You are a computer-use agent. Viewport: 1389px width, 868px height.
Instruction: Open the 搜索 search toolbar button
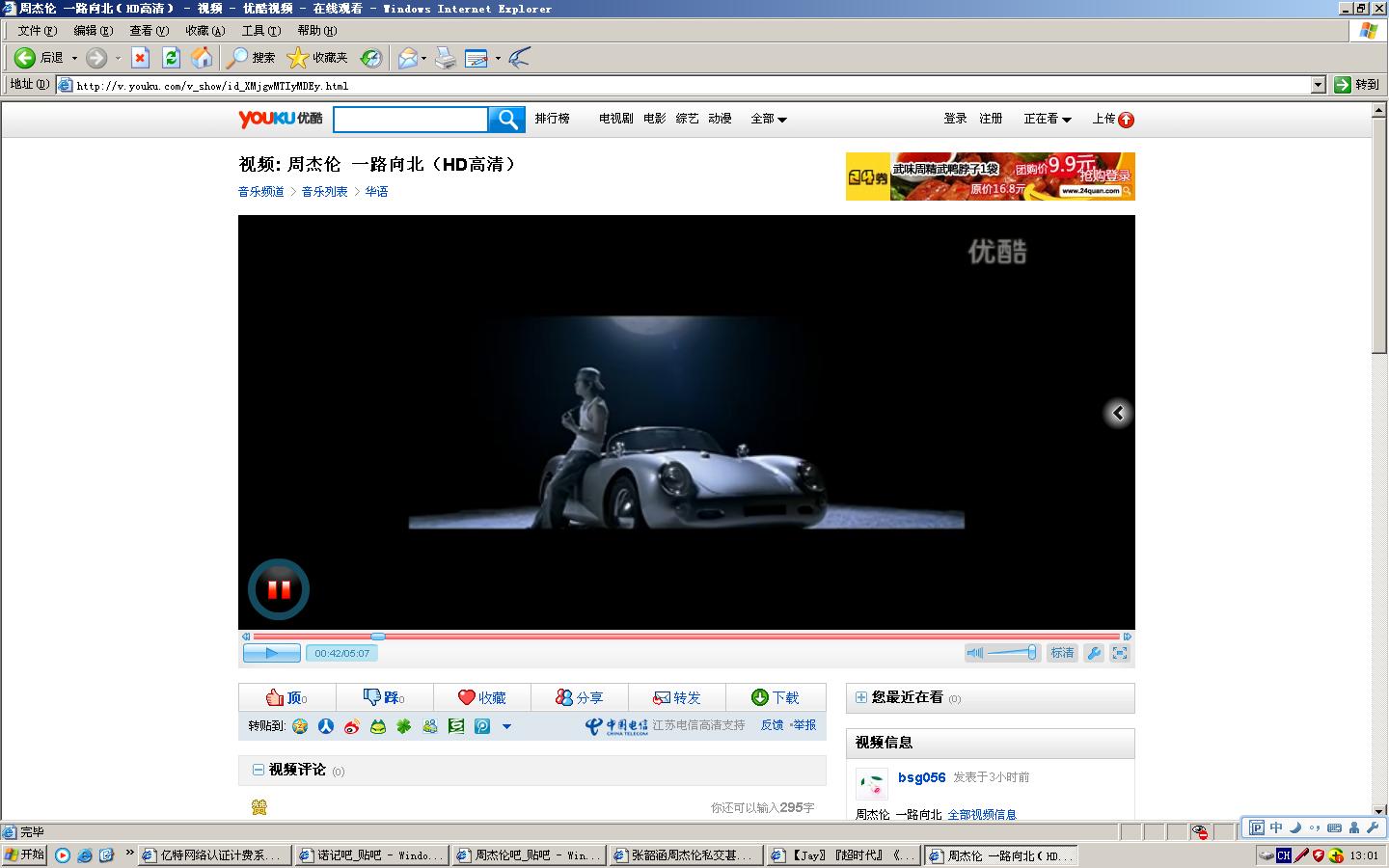(251, 58)
